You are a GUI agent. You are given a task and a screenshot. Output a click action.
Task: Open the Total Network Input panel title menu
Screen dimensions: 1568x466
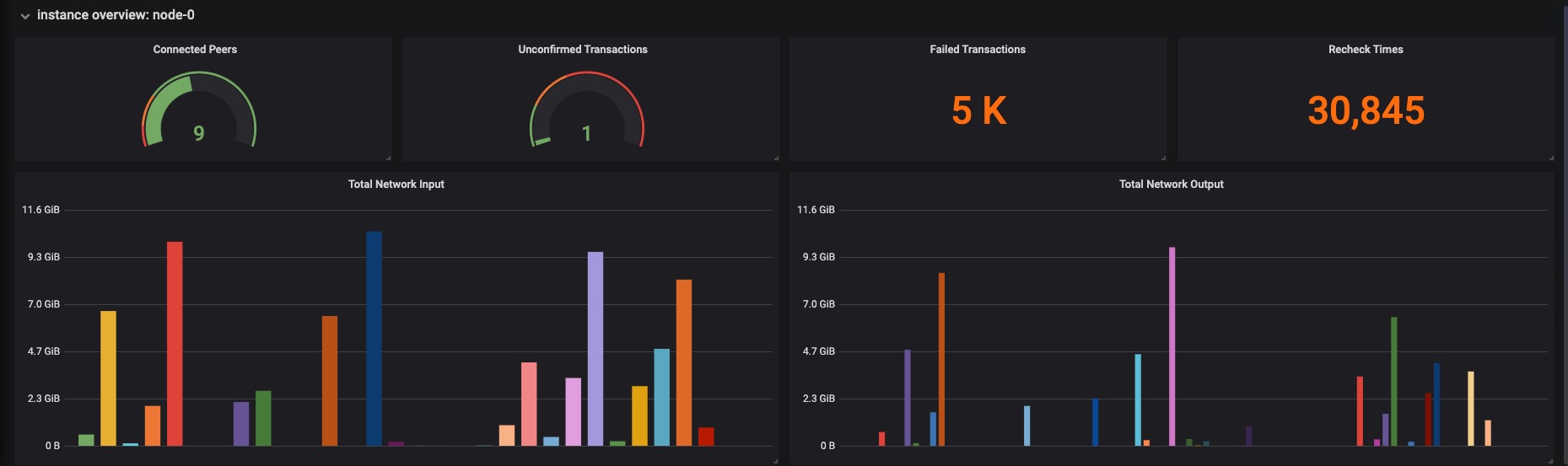[x=396, y=185]
